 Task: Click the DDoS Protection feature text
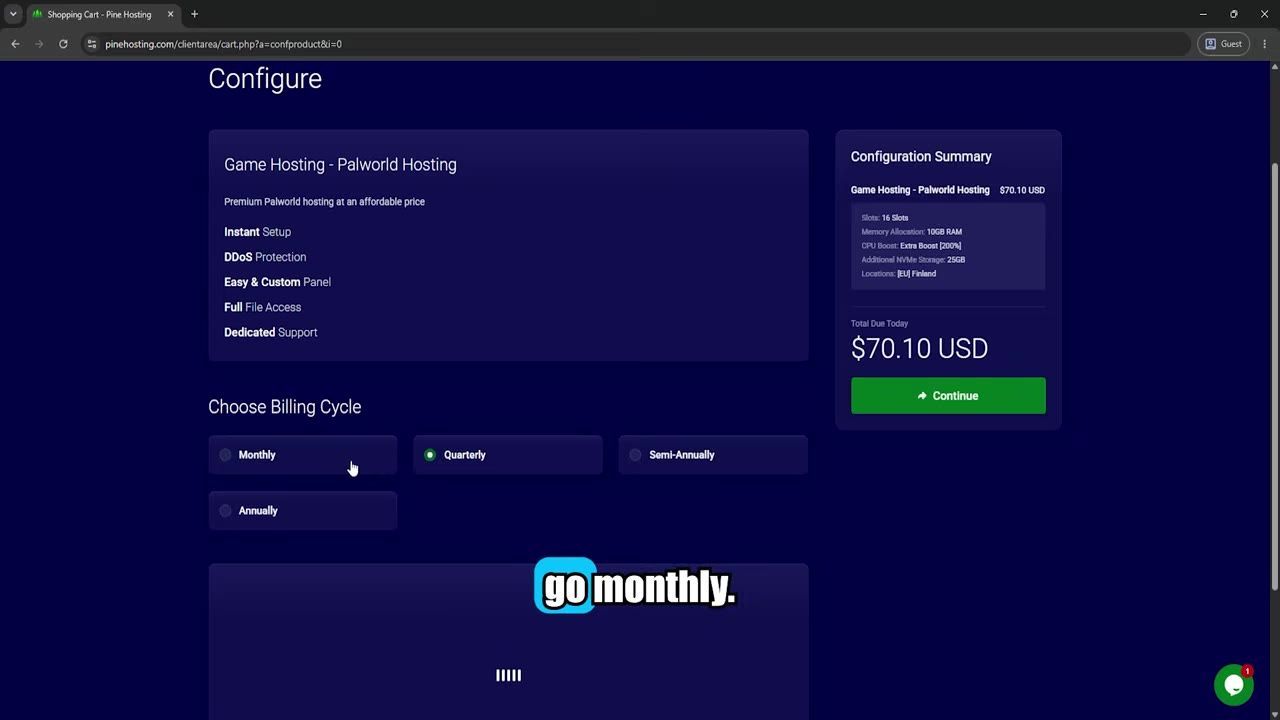tap(265, 257)
